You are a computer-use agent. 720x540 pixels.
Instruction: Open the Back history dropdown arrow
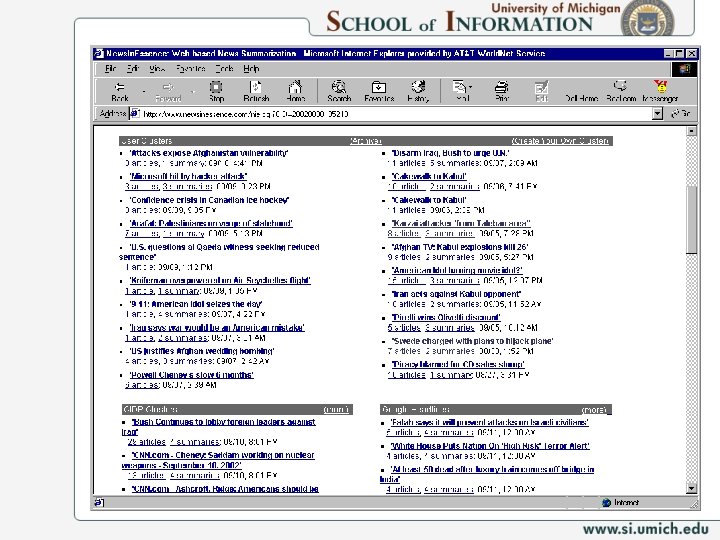click(144, 91)
